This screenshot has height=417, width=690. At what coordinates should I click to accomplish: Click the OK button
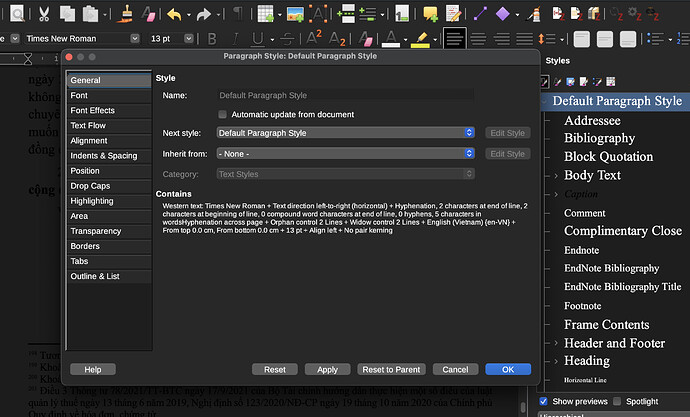(x=508, y=369)
